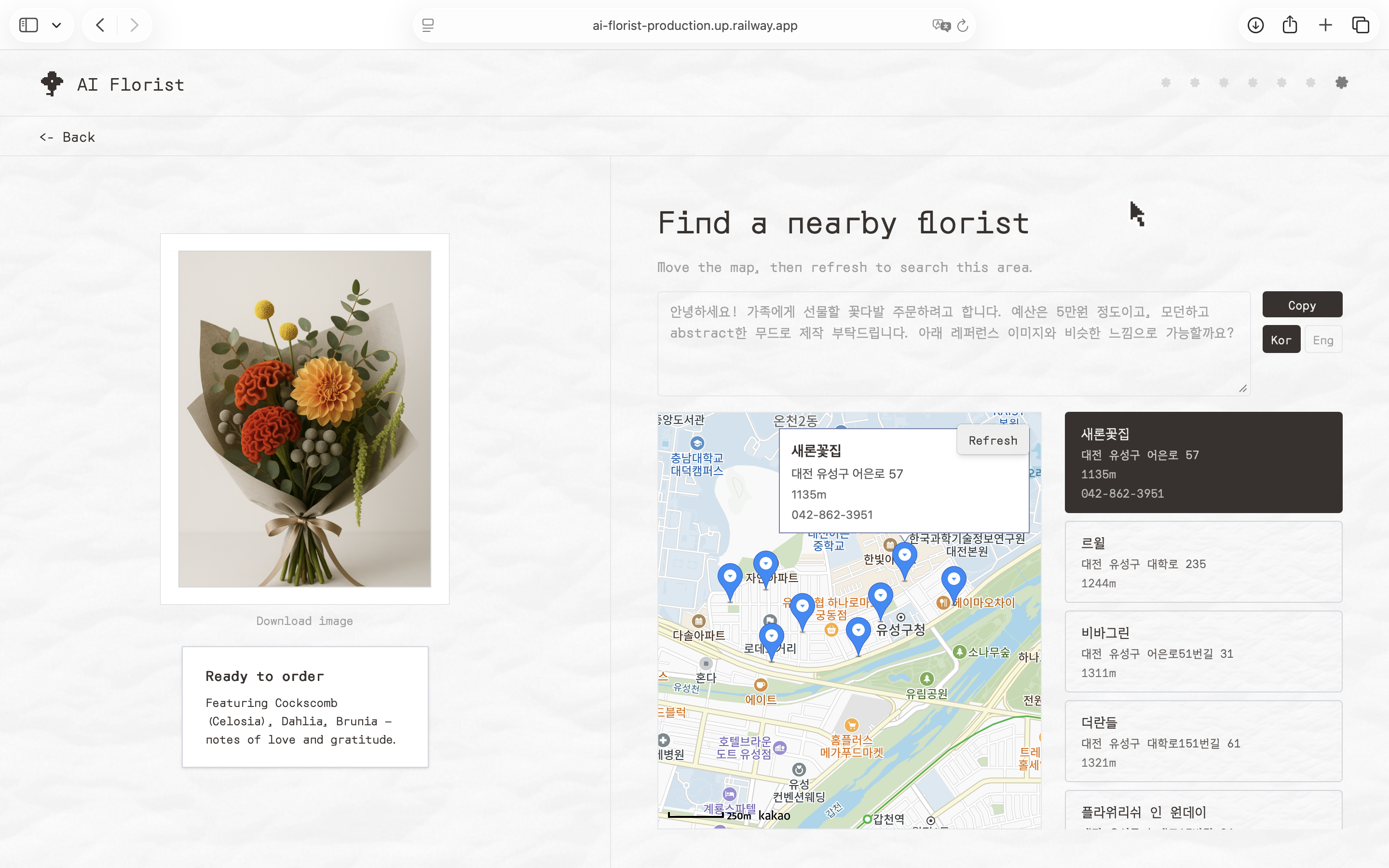
Task: Click the 갑천역 station marker
Action: pos(868,819)
